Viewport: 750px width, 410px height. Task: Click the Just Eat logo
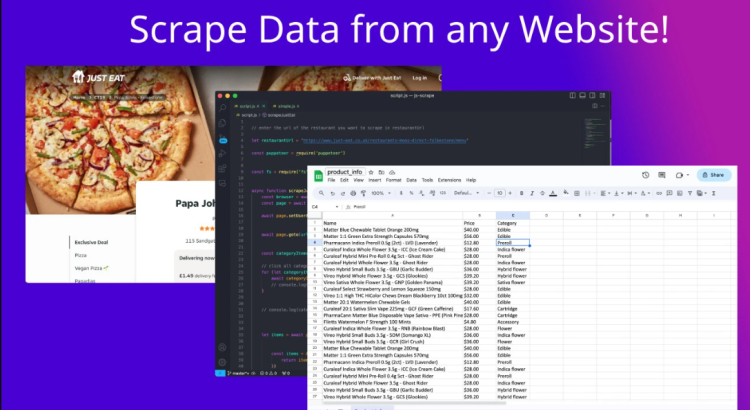99,77
